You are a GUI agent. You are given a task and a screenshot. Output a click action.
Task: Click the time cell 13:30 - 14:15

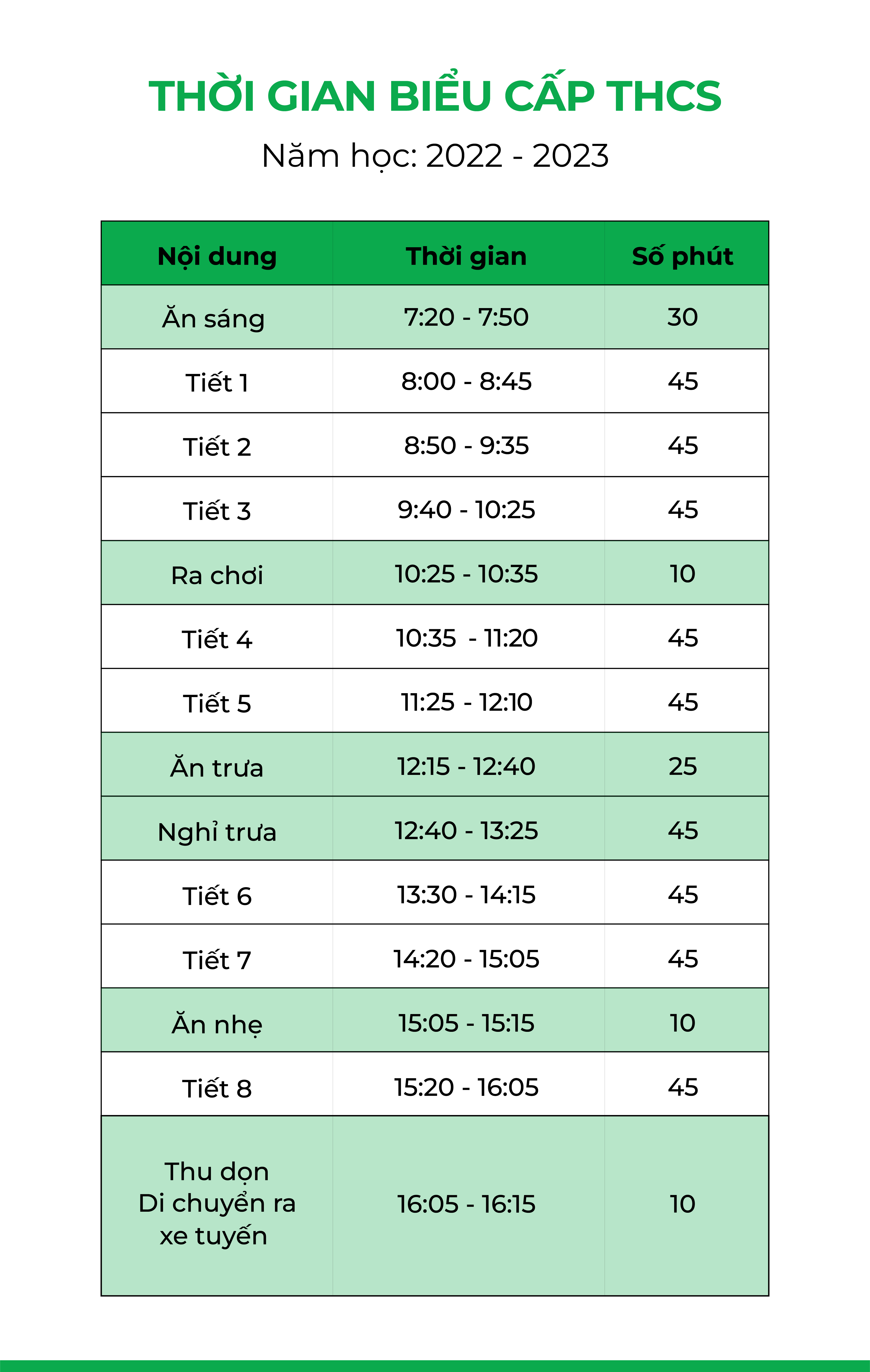(x=466, y=894)
